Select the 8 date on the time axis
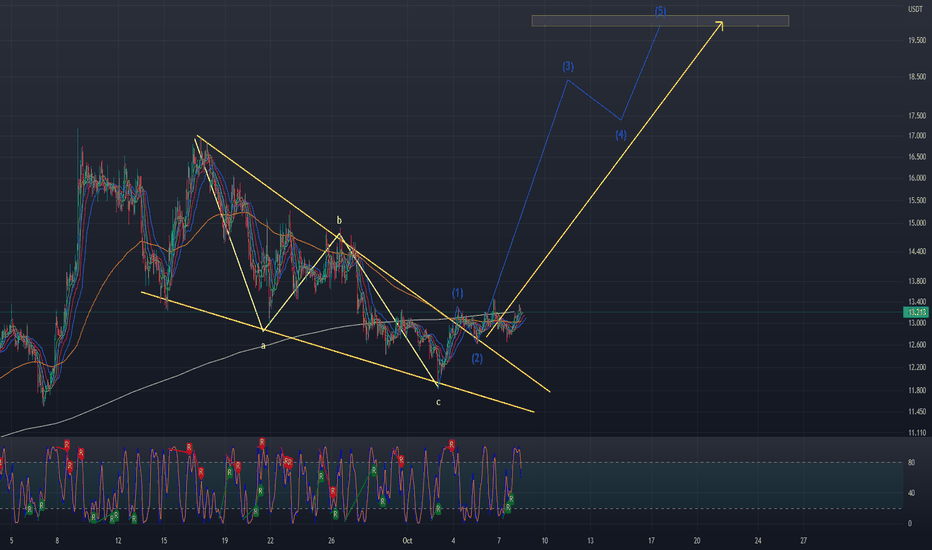 (57, 541)
